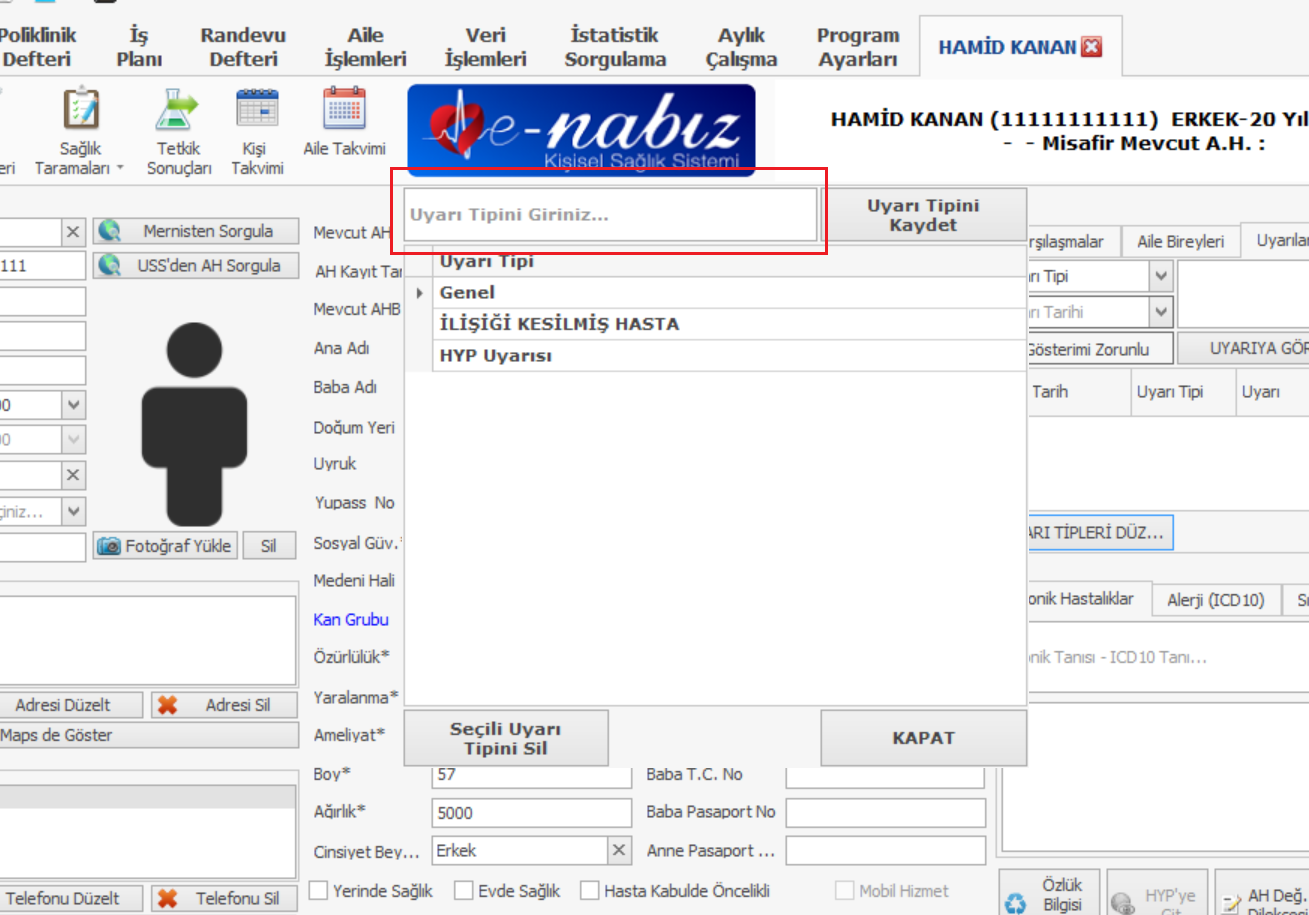Toggle Evde Sağlık checkbox
Image resolution: width=1309 pixels, height=915 pixels.
464,890
